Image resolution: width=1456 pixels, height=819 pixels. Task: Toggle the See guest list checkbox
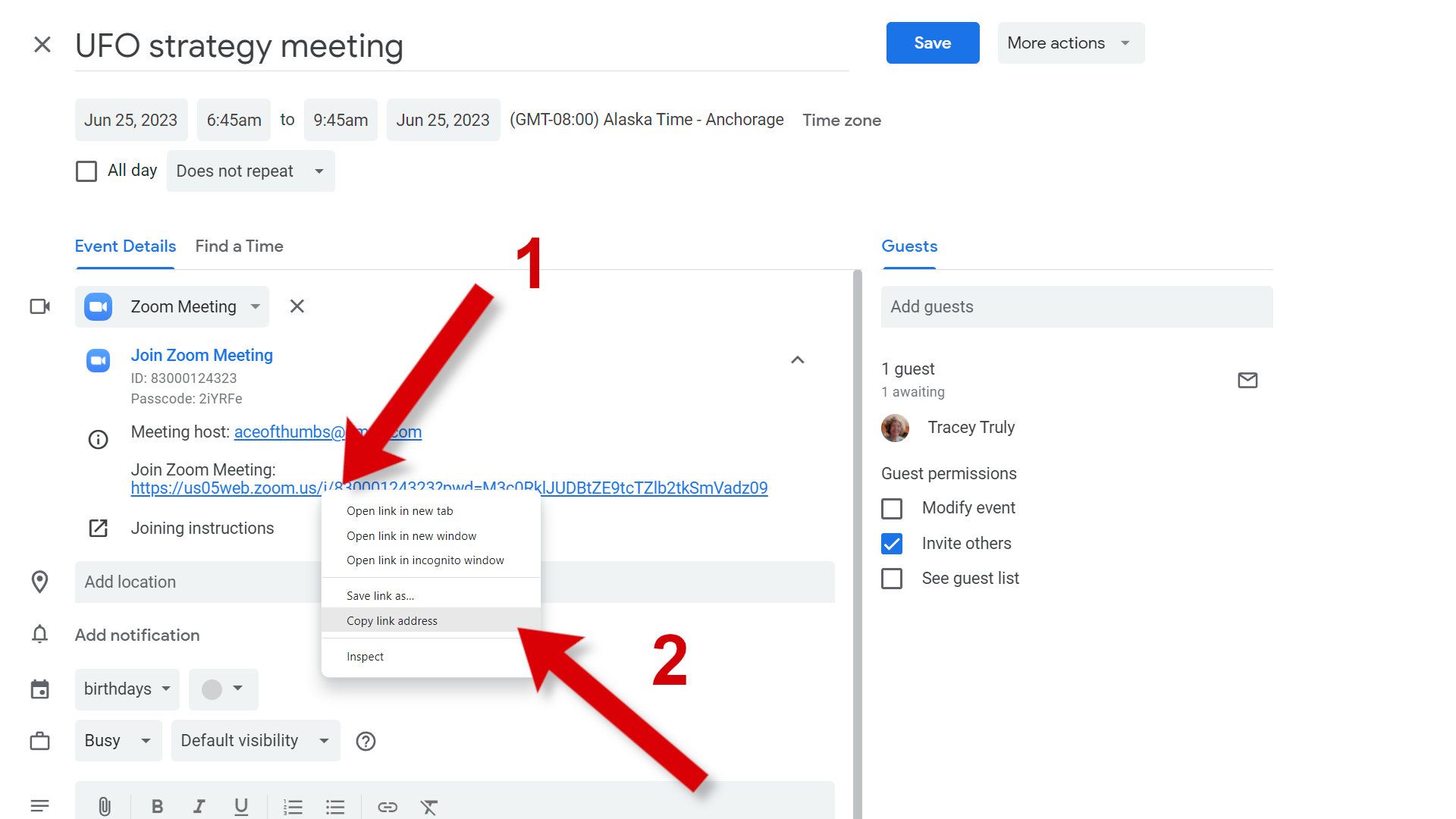pos(892,578)
